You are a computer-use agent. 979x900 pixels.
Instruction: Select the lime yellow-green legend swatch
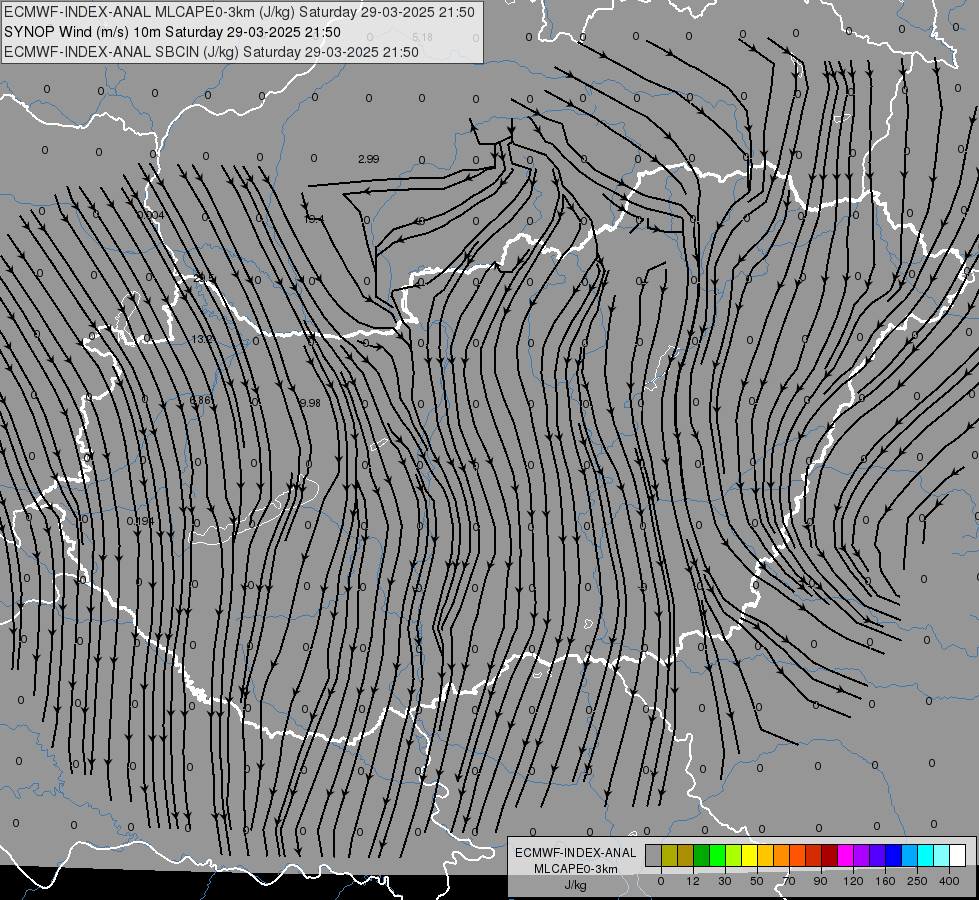tap(734, 855)
